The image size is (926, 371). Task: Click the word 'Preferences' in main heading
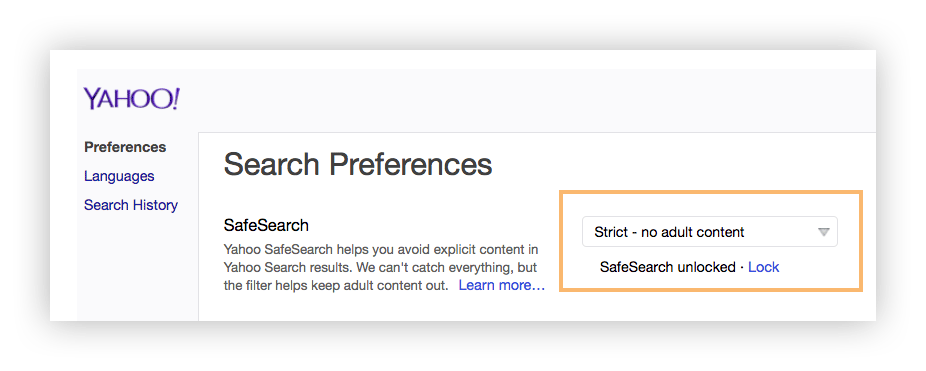[410, 164]
